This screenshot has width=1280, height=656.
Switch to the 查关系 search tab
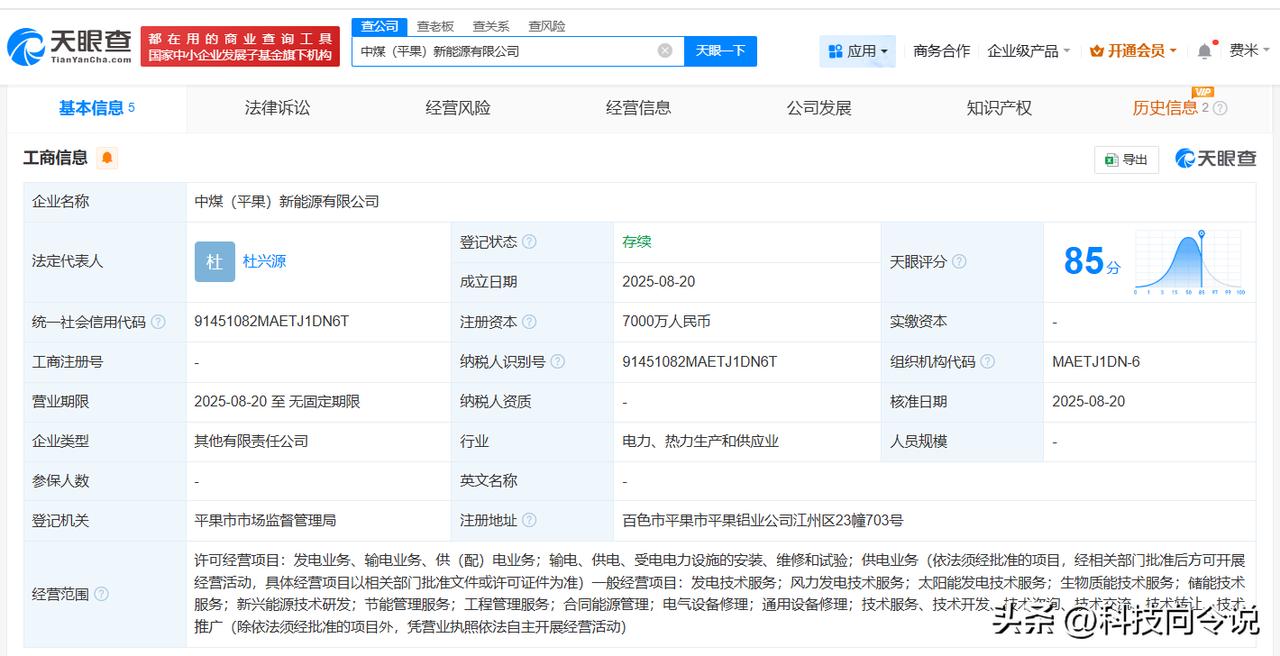(x=491, y=26)
